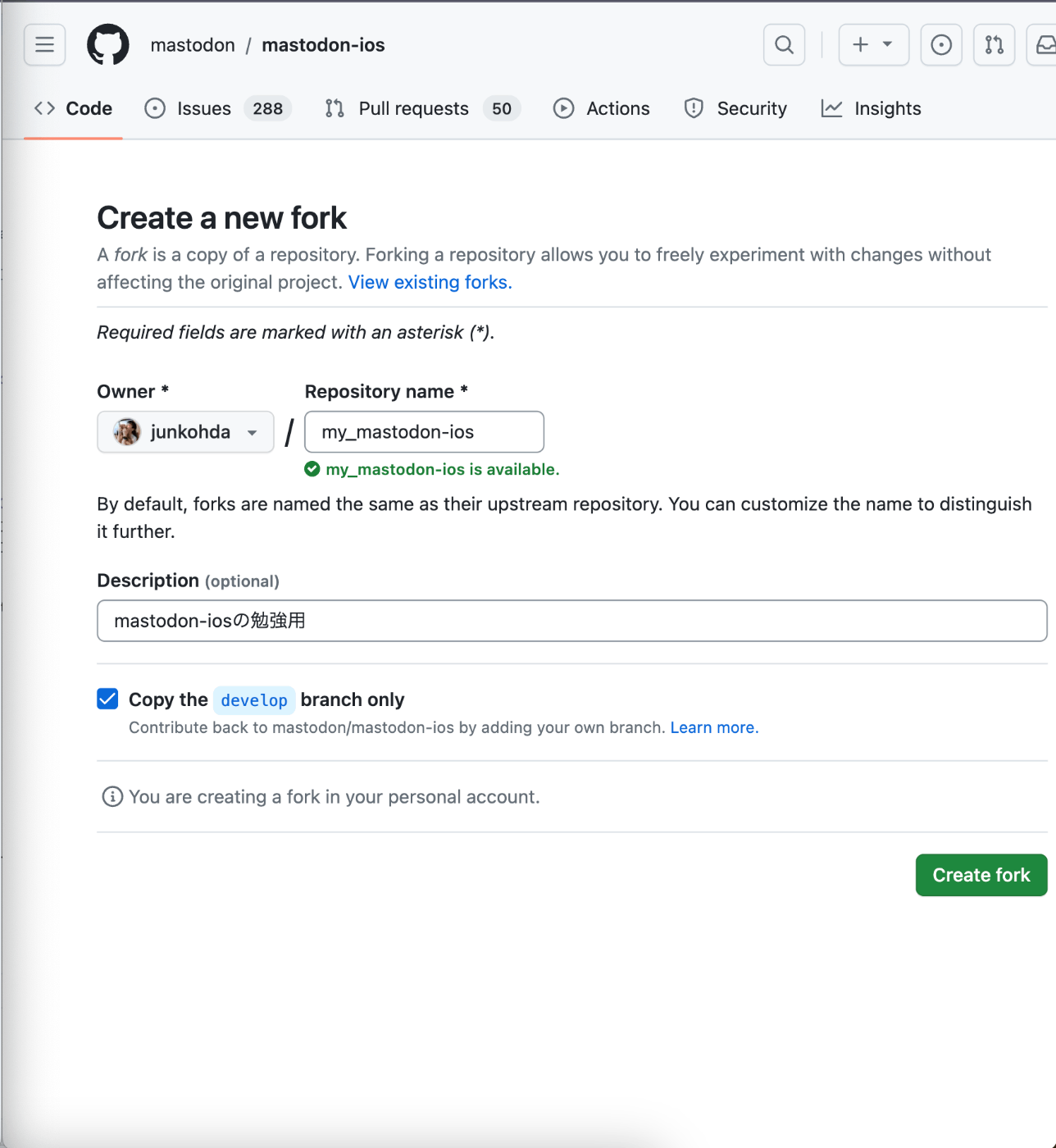Open the pull requests icon in header
The height and width of the screenshot is (1148, 1056).
994,44
